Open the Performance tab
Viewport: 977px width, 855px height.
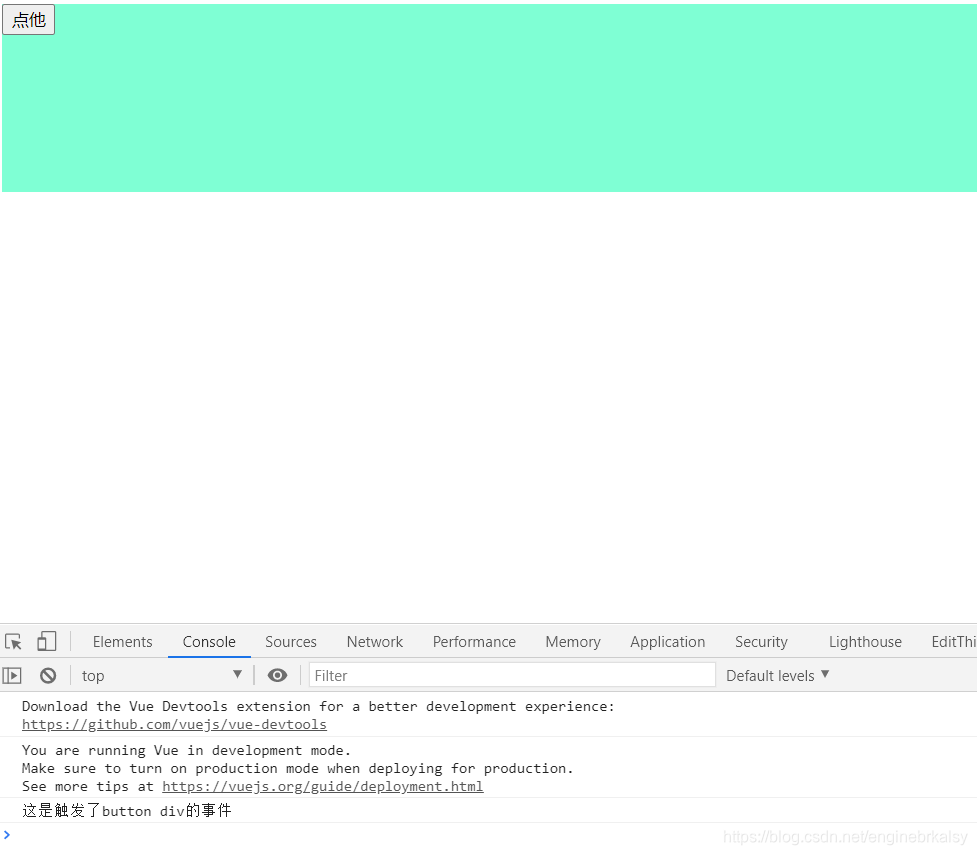coord(474,642)
